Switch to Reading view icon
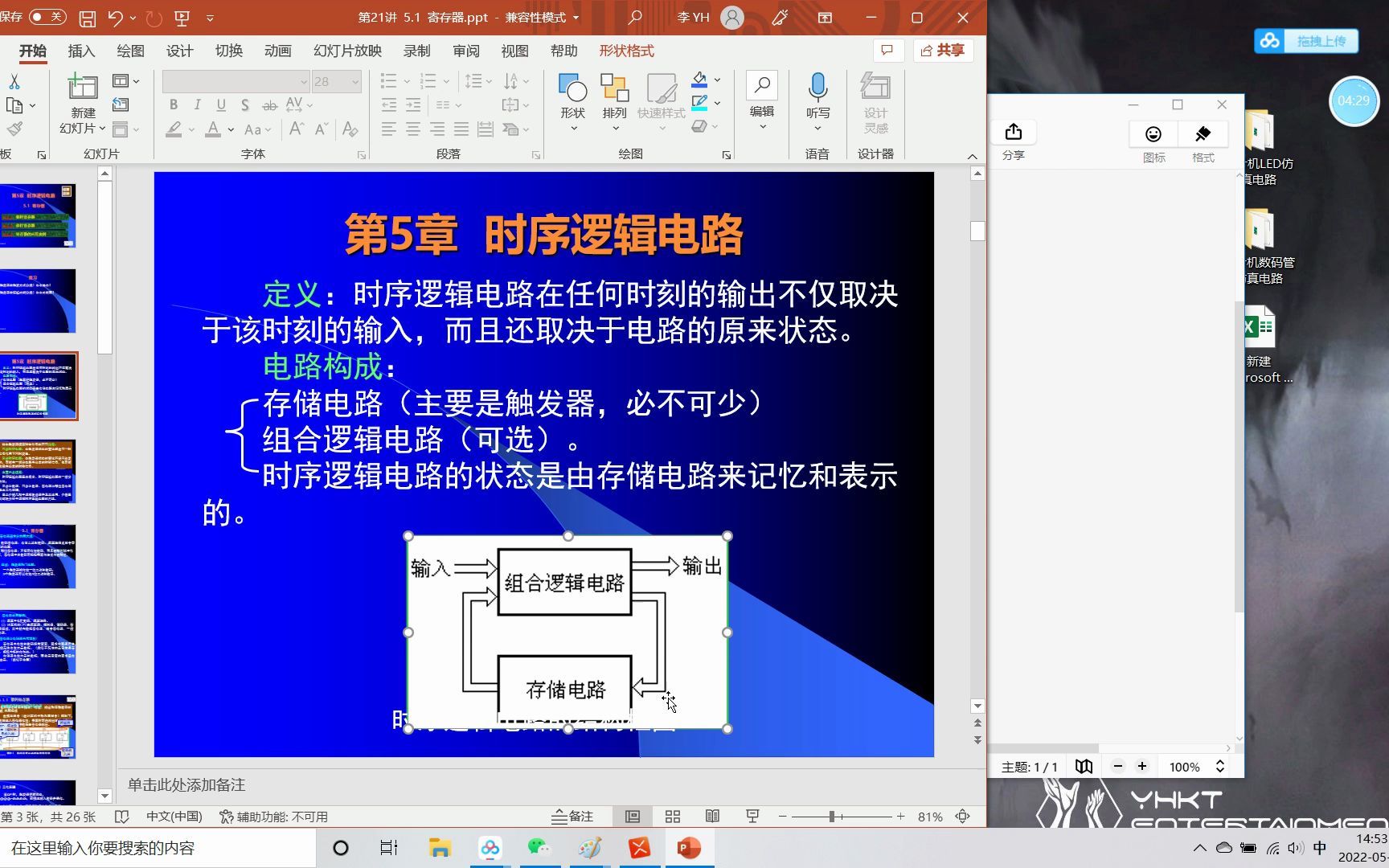1389x868 pixels. click(x=712, y=817)
